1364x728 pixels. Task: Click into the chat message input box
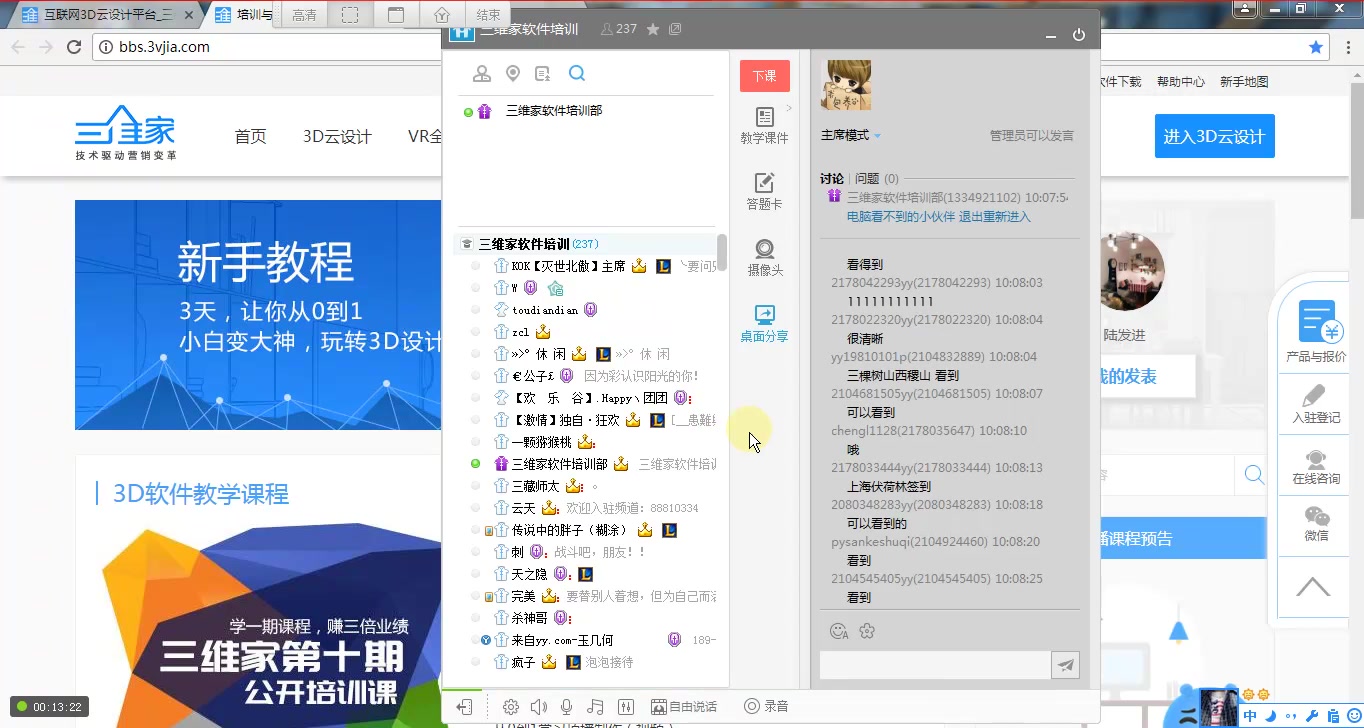(x=935, y=665)
